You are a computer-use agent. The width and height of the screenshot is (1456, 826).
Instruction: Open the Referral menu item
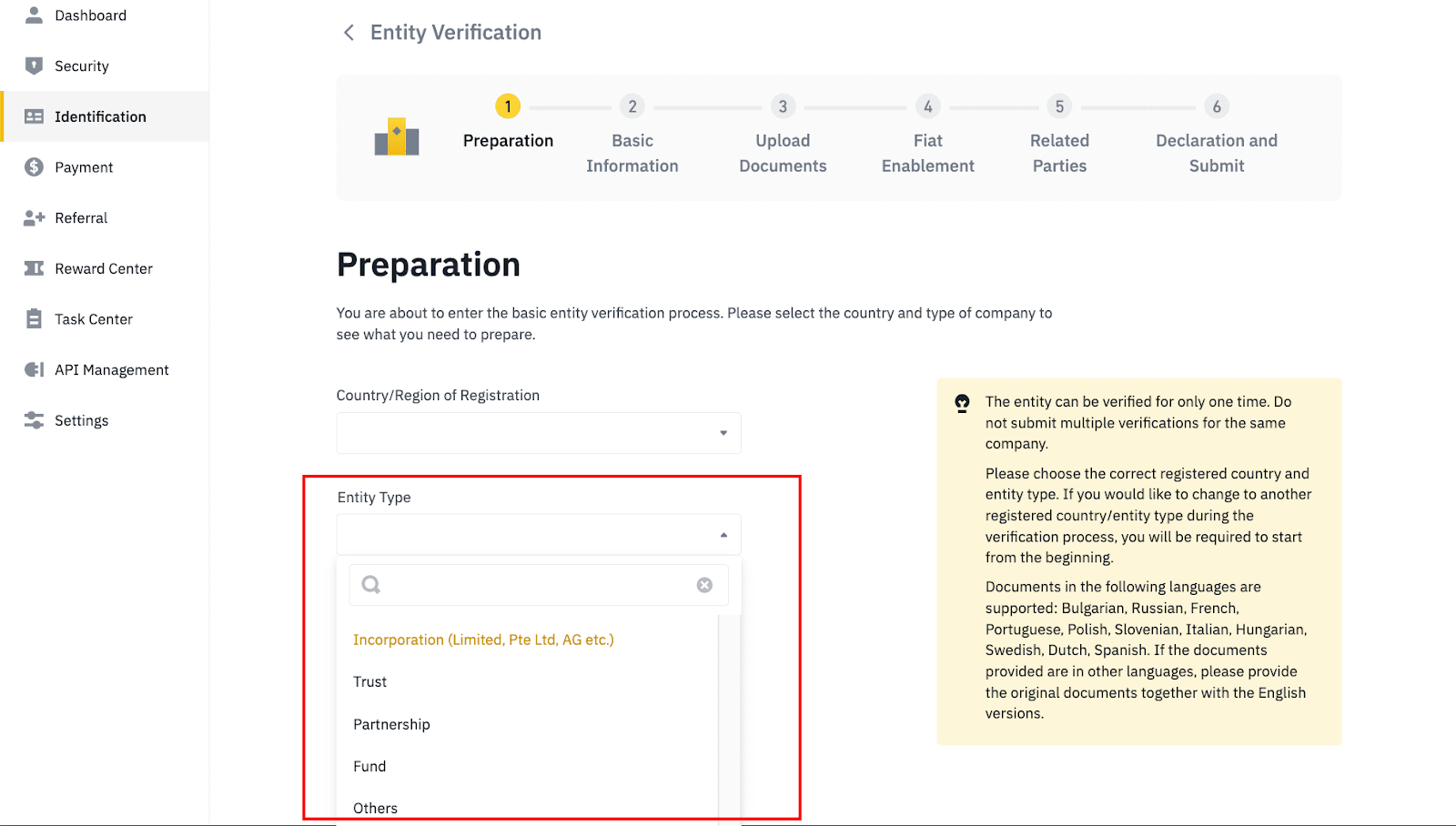pos(105,217)
